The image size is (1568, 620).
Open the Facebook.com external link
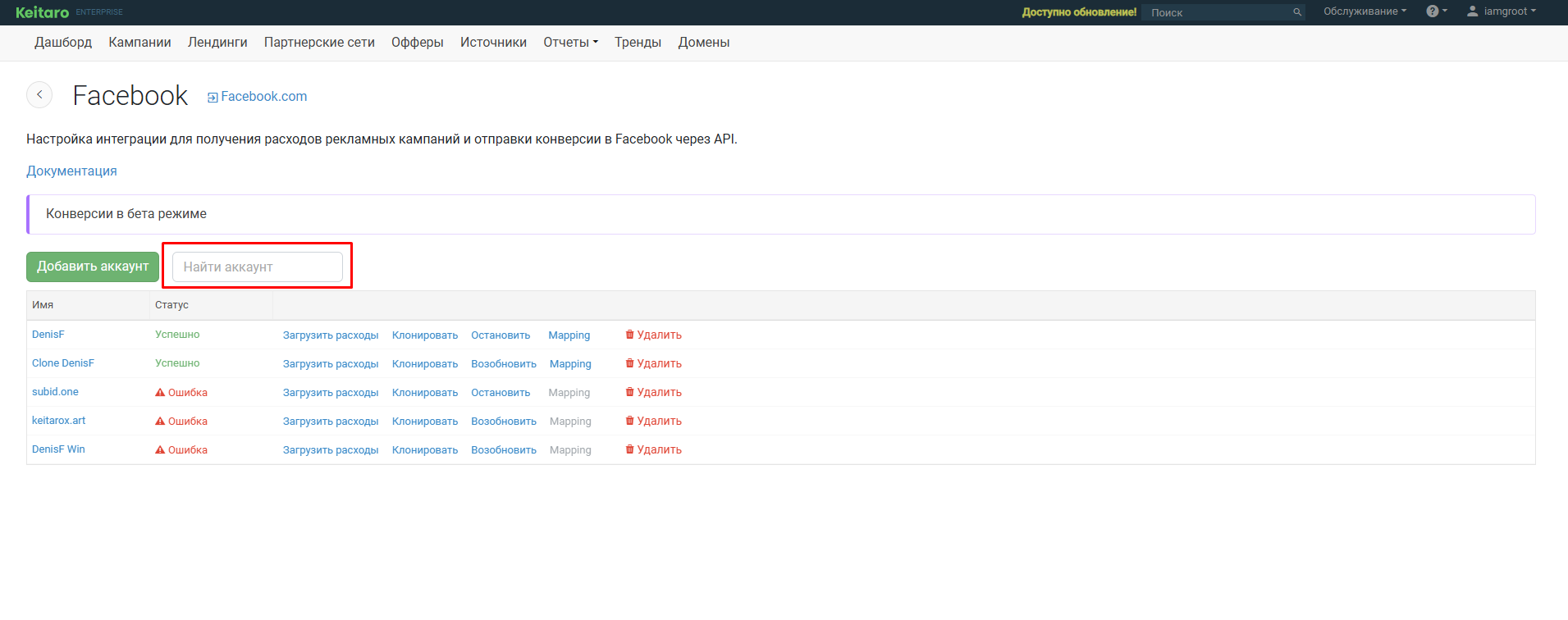pos(257,97)
